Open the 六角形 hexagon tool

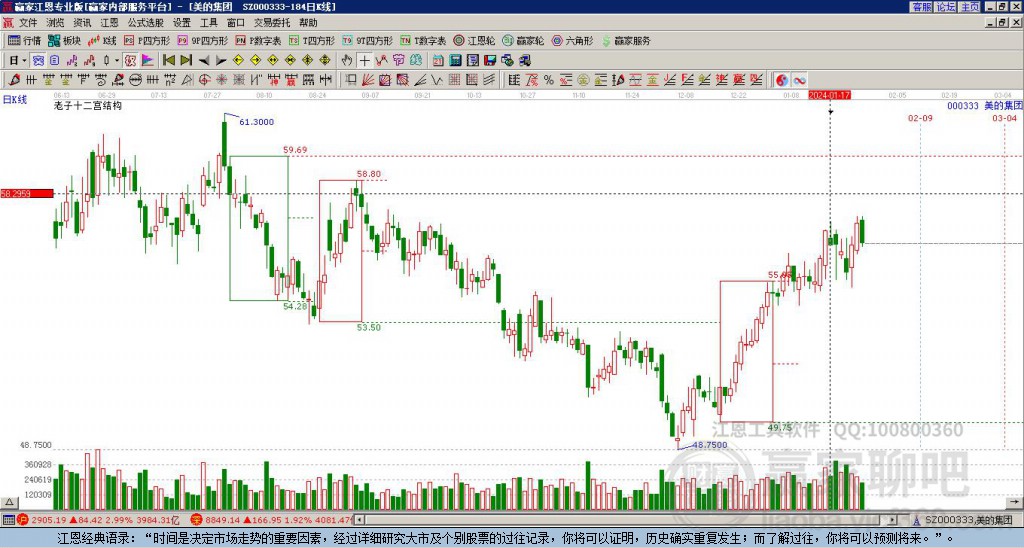[572, 40]
